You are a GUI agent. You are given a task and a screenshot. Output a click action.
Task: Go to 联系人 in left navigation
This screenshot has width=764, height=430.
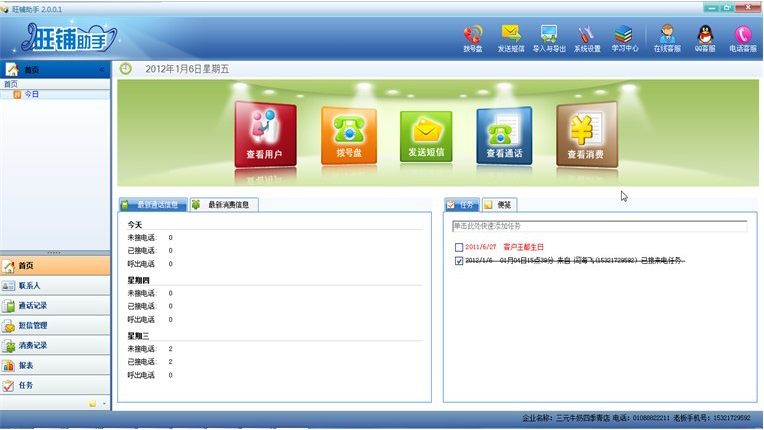tap(55, 286)
